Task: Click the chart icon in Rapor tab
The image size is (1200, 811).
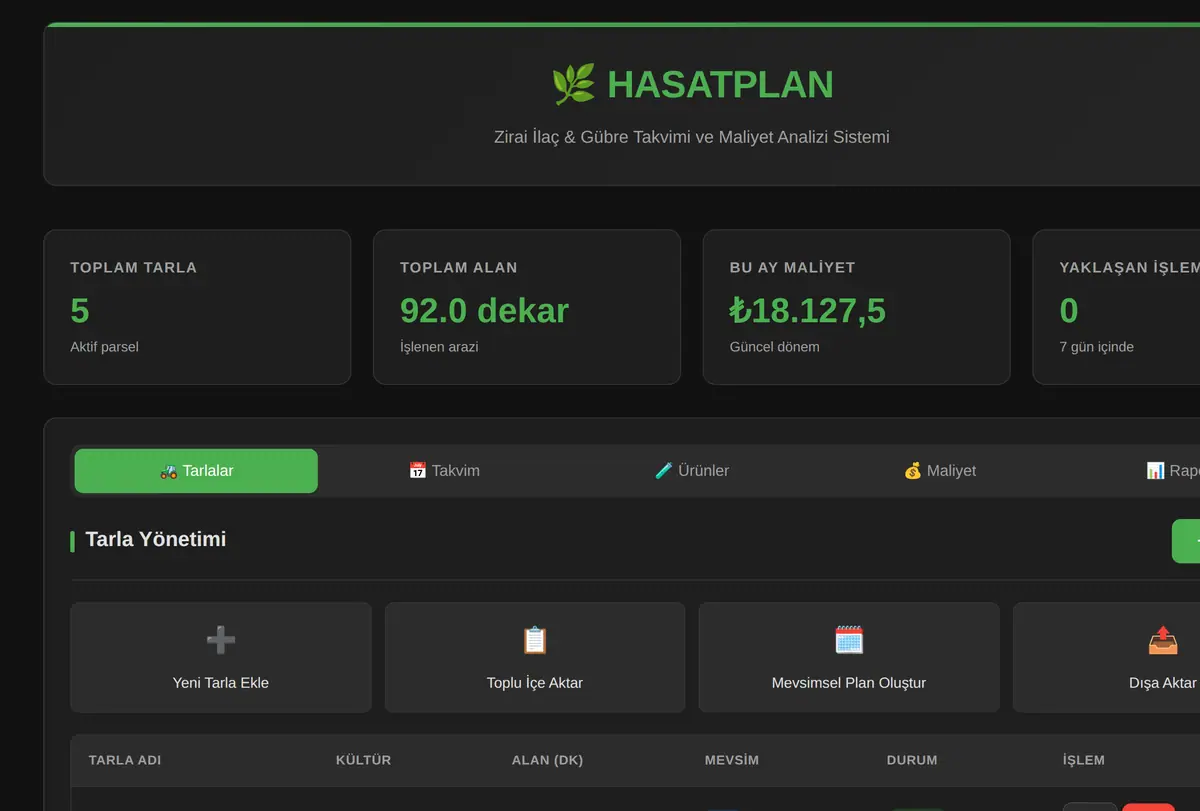Action: pos(1155,471)
